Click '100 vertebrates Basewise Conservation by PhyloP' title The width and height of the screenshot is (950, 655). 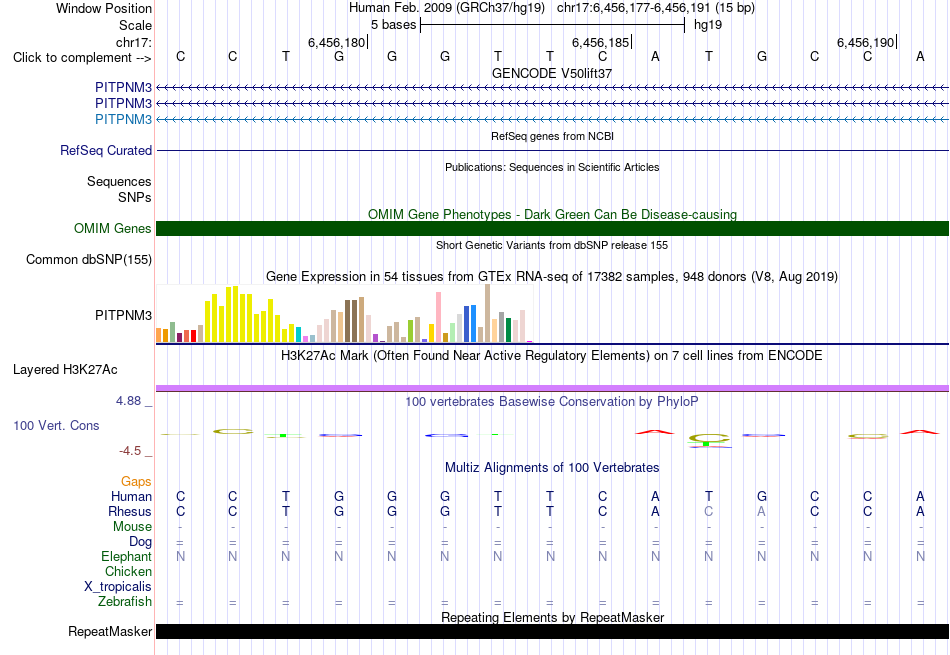(552, 402)
